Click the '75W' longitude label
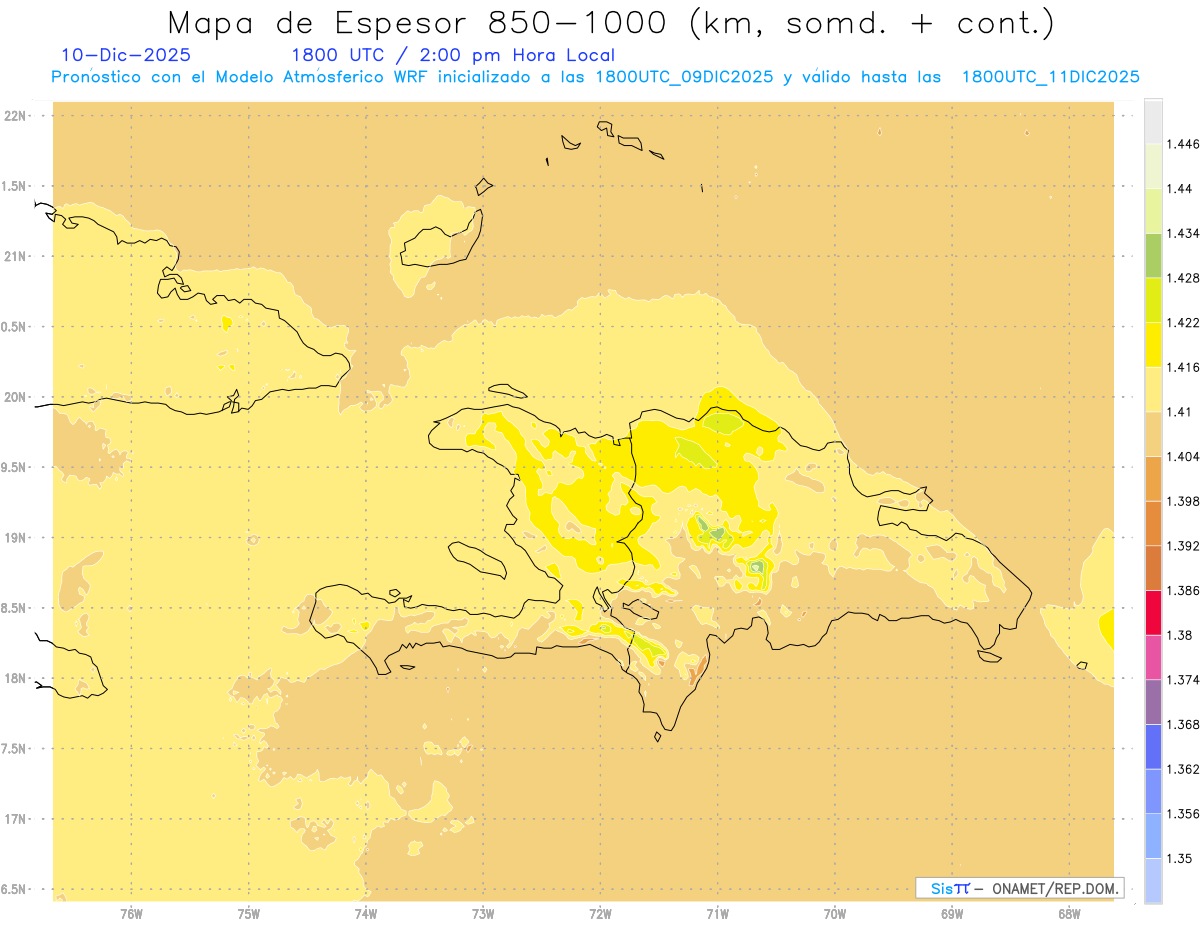 pos(248,912)
